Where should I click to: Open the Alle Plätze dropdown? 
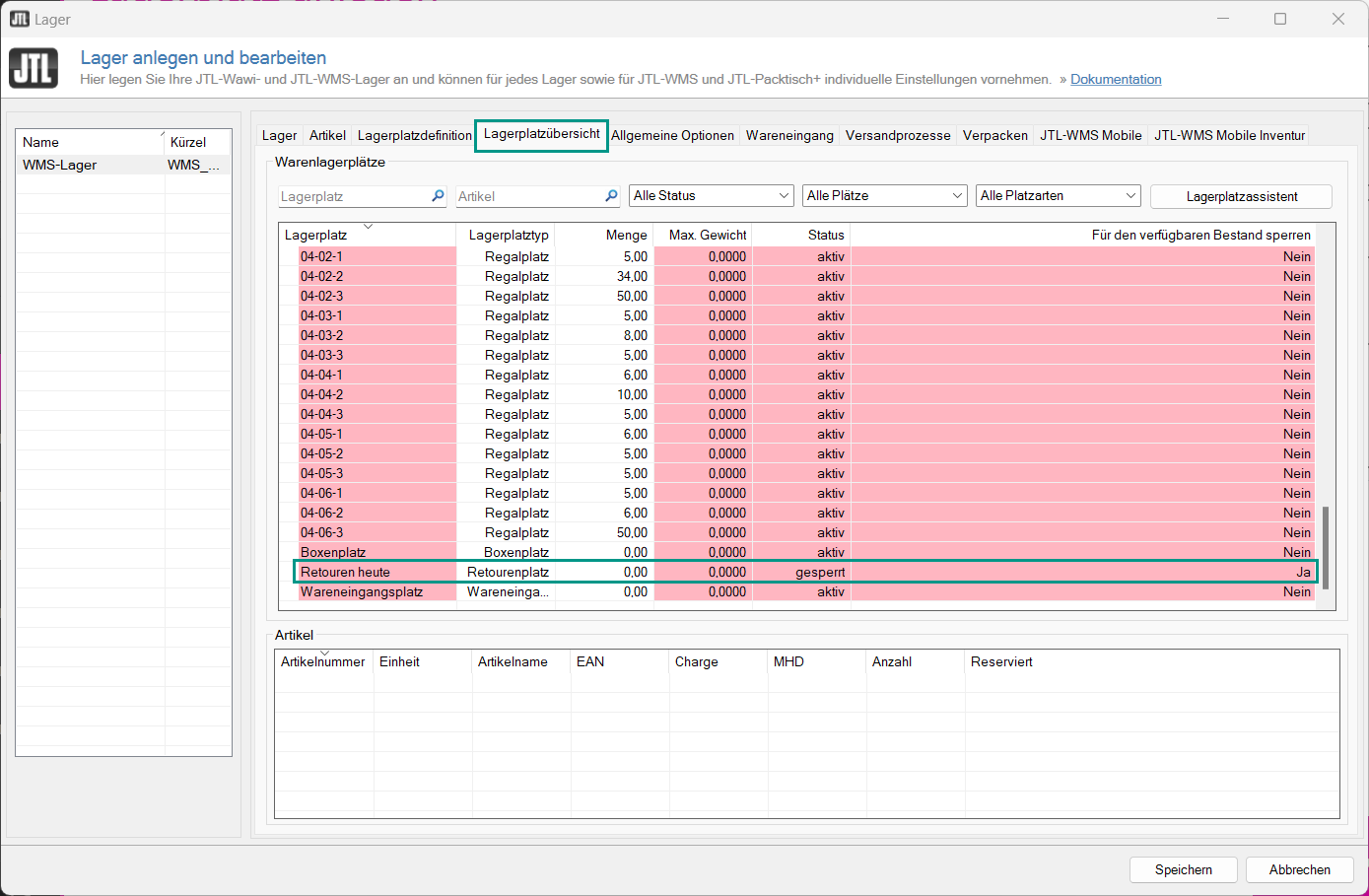coord(885,196)
